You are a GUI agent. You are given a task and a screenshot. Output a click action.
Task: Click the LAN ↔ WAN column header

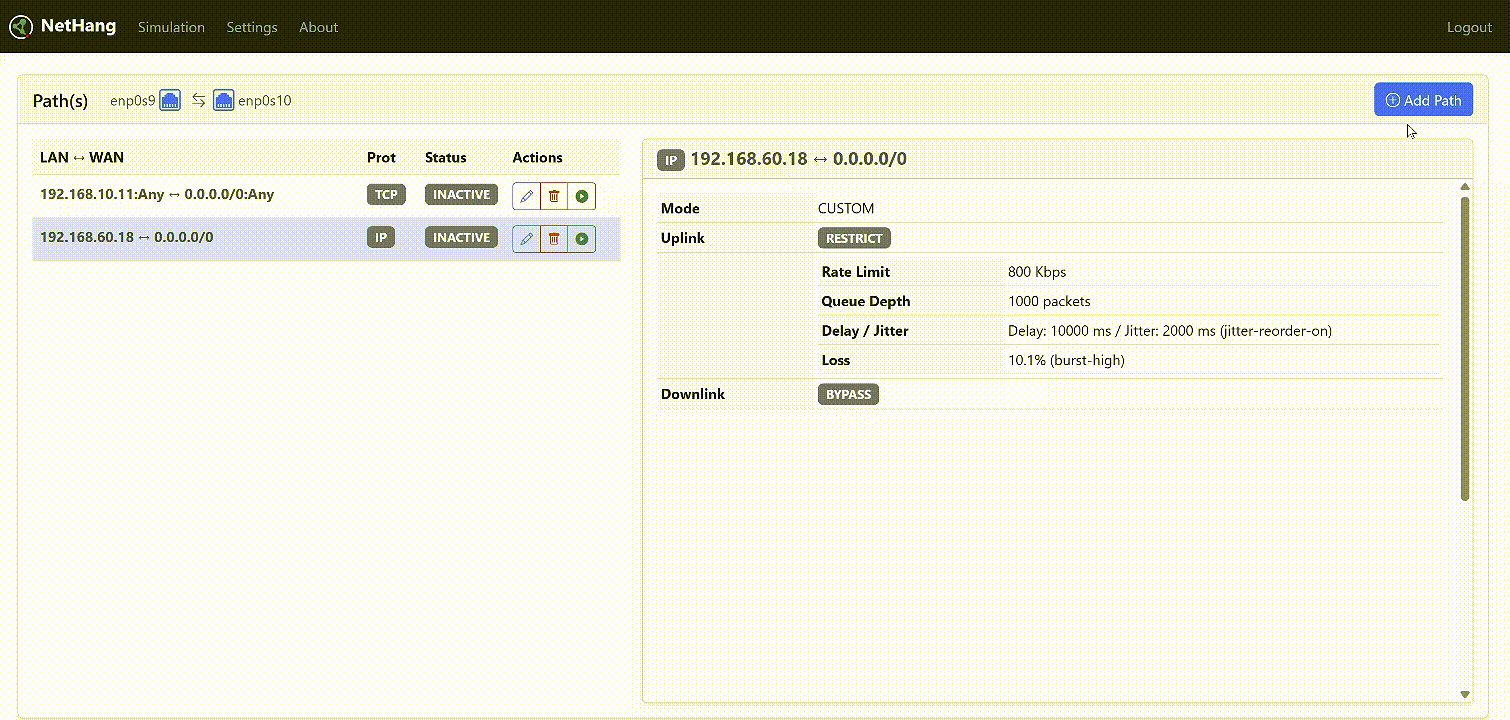pos(82,158)
